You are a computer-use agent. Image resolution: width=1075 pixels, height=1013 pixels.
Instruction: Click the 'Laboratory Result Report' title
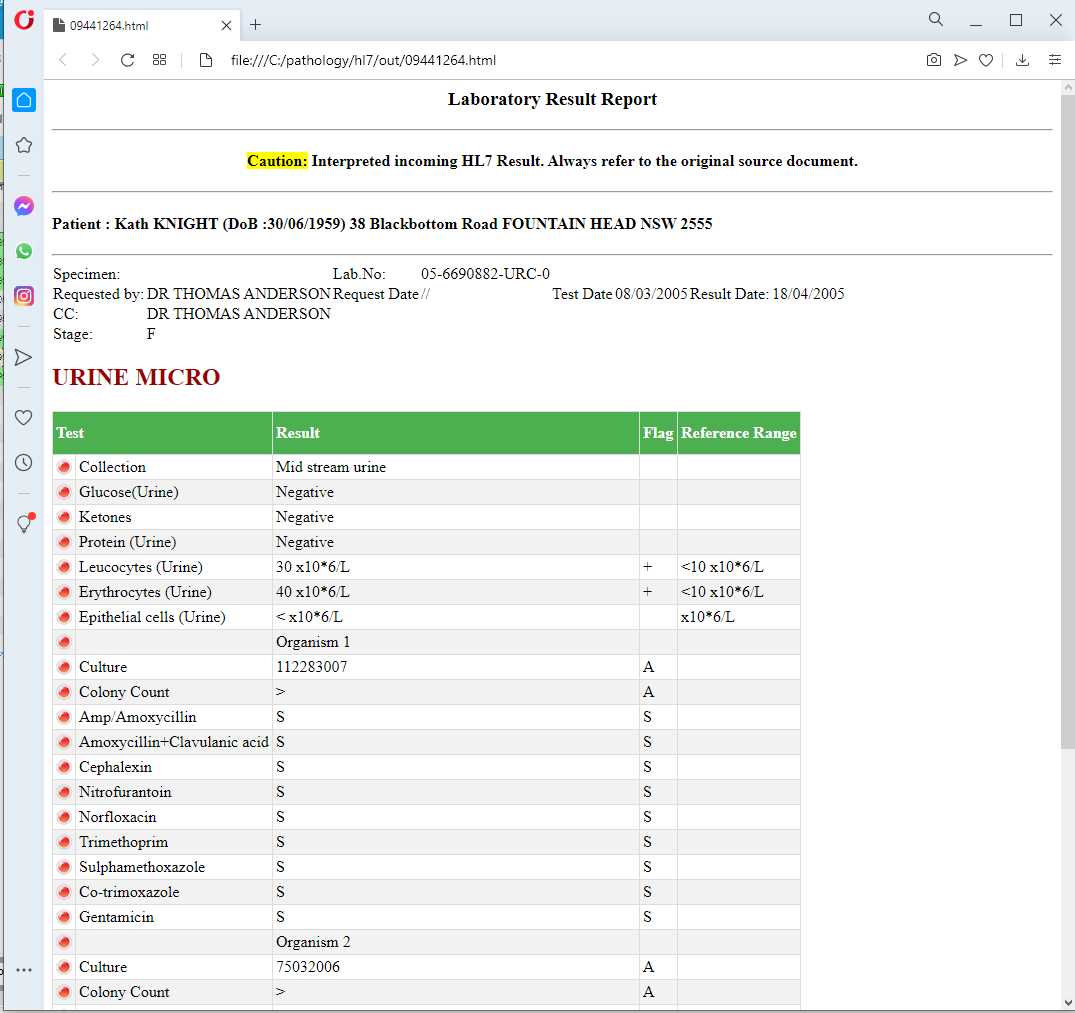click(552, 99)
